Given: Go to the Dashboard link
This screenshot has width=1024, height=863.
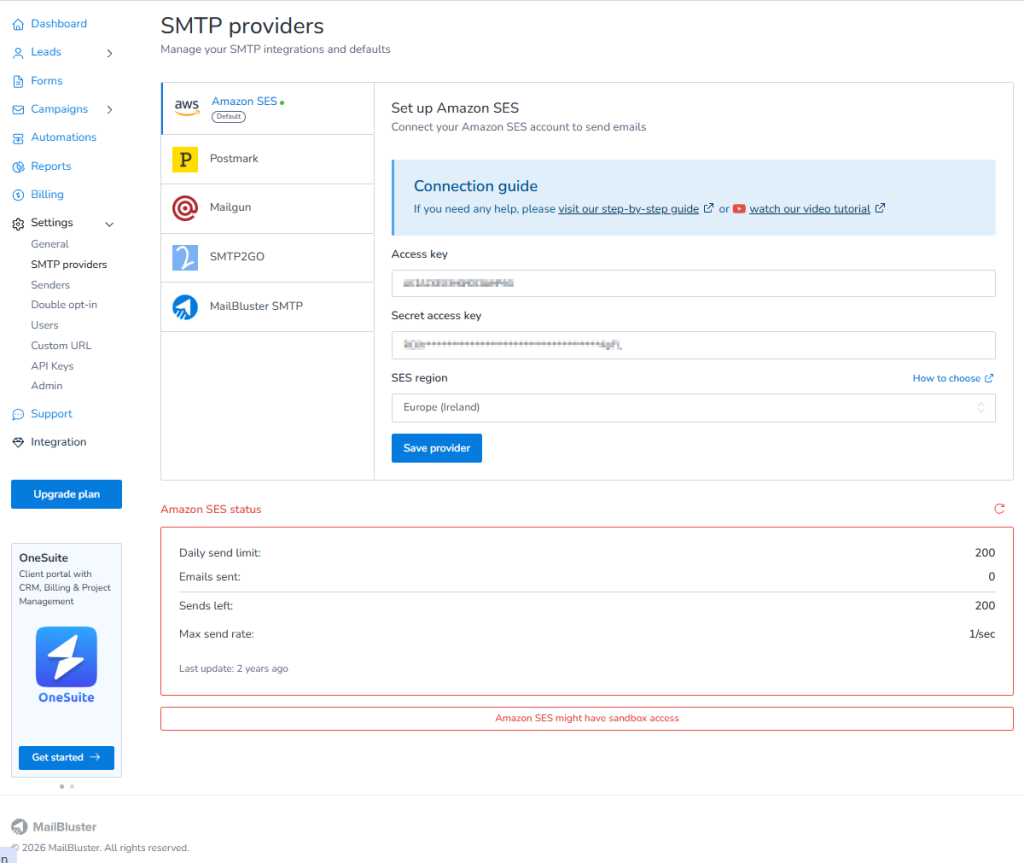Looking at the screenshot, I should tap(59, 24).
